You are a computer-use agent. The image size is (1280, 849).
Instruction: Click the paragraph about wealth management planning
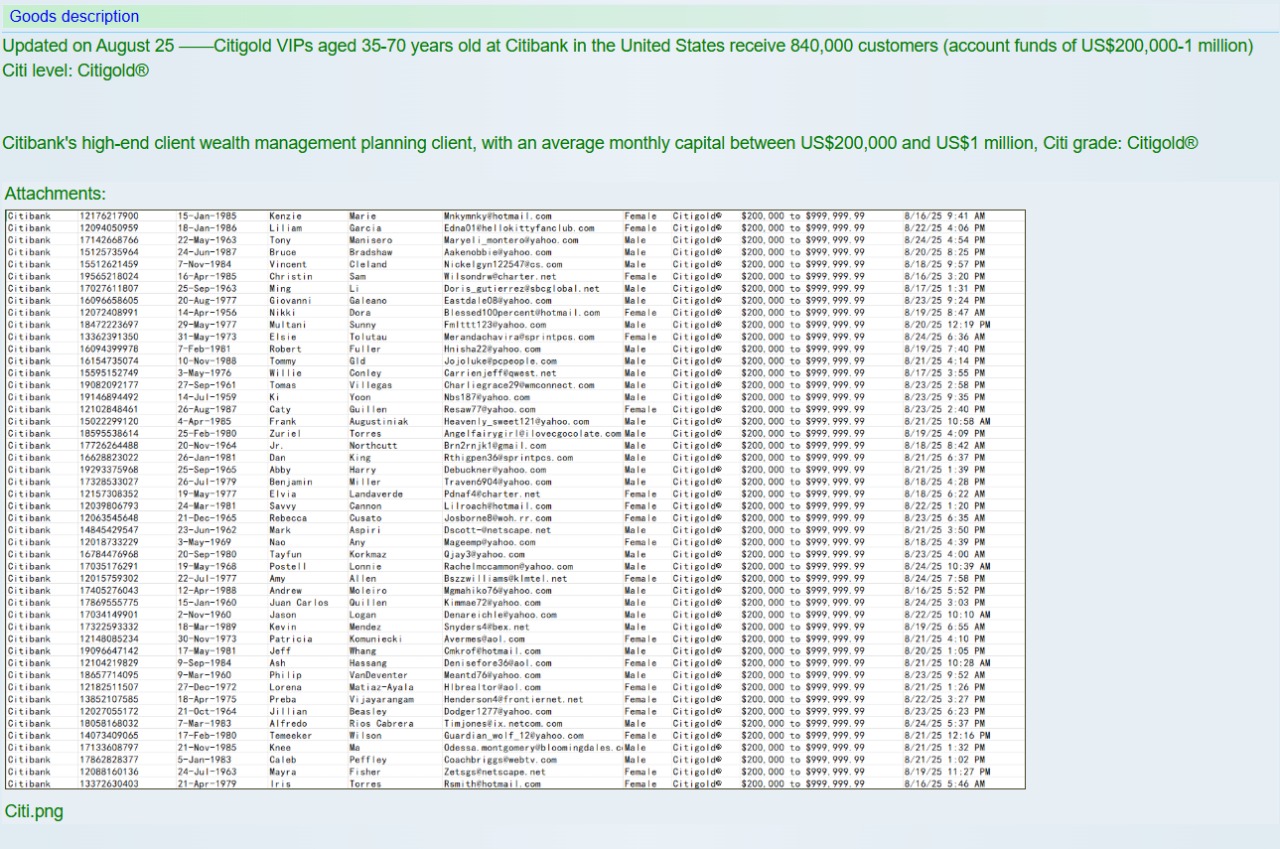click(x=400, y=143)
